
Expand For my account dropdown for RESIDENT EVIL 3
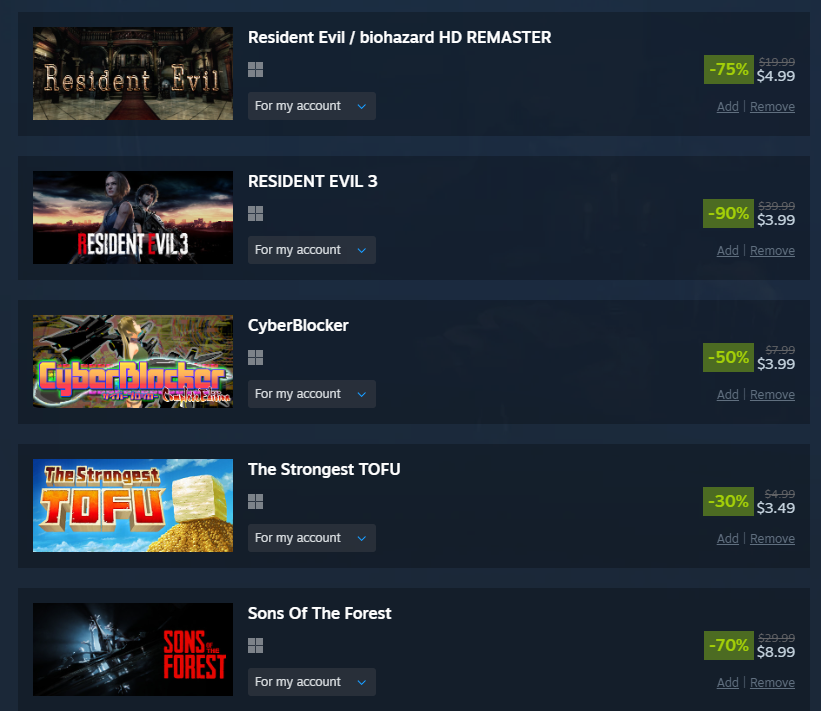(x=312, y=250)
